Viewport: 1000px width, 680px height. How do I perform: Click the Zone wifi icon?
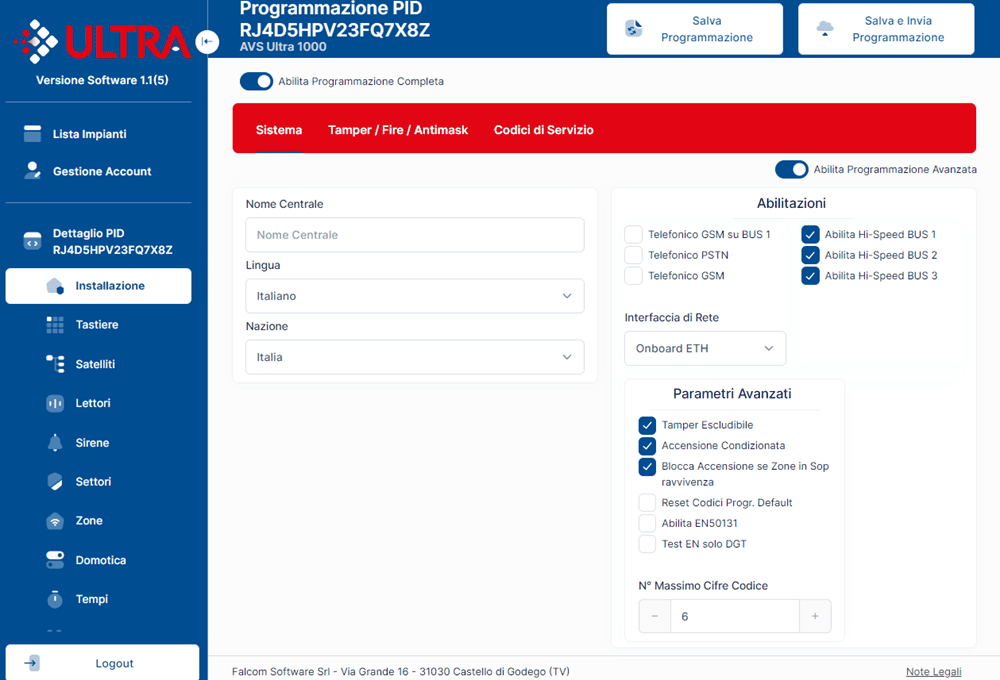pyautogui.click(x=55, y=521)
